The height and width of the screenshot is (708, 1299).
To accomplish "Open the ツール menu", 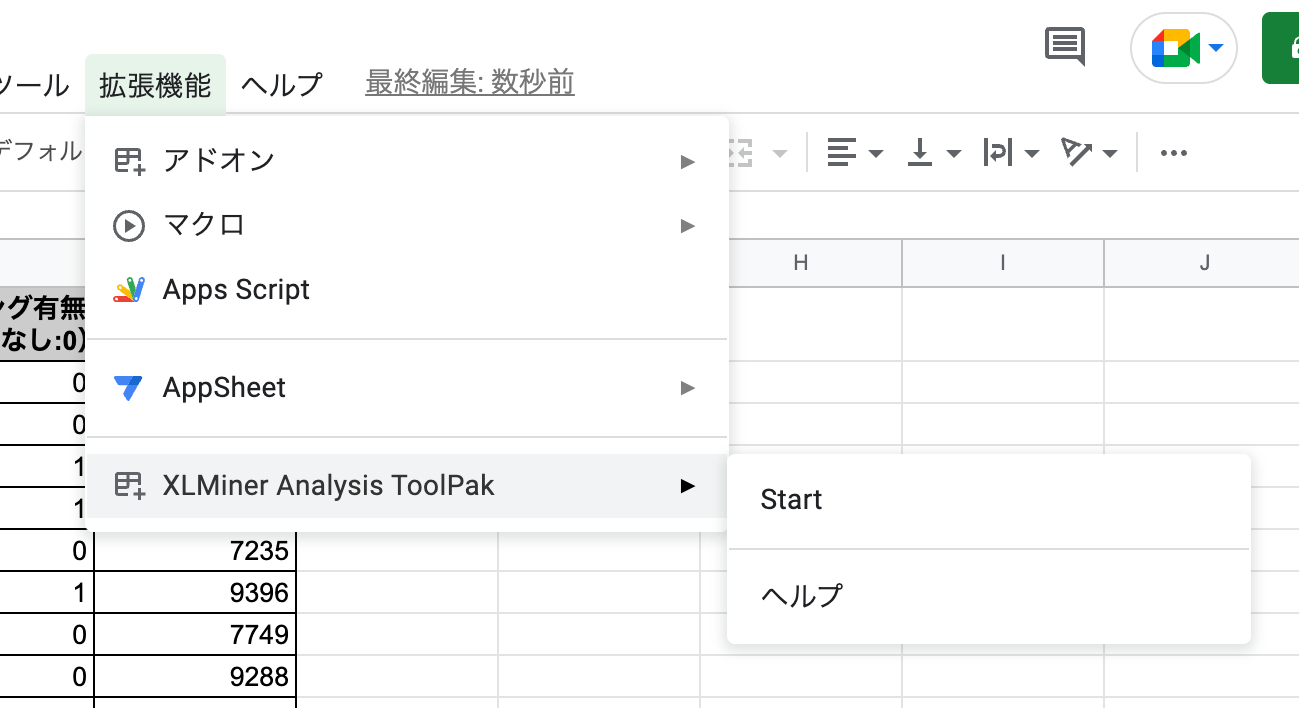I will [x=34, y=85].
